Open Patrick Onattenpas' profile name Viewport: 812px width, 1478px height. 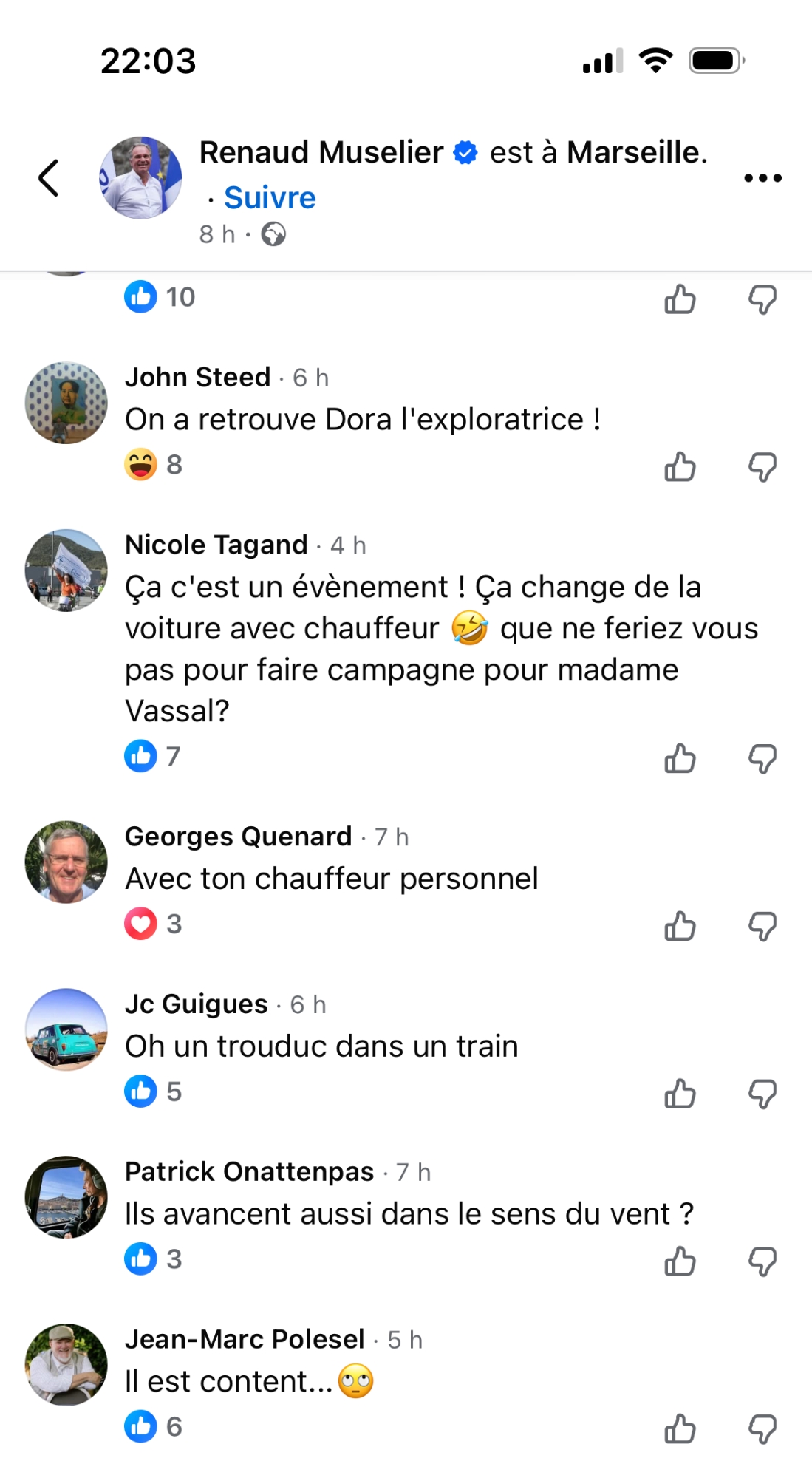pos(249,1171)
